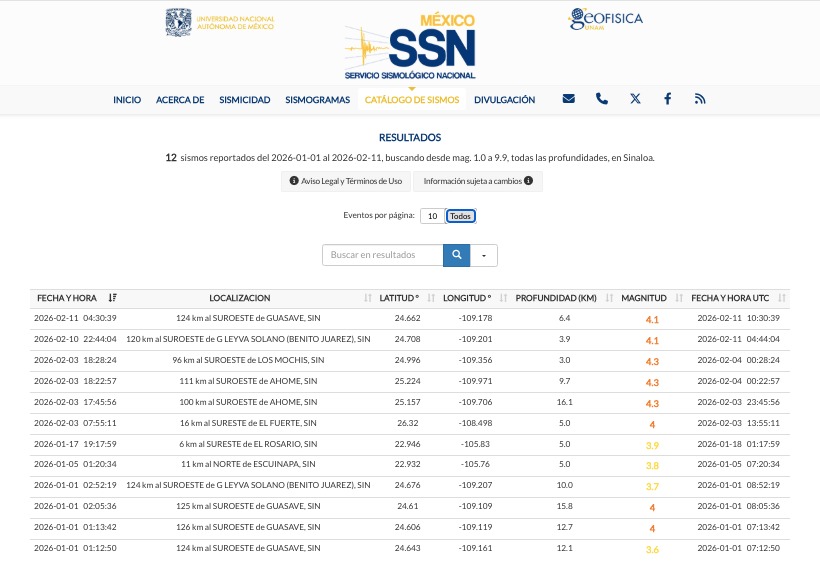Click Información sujeta a cambios button
Image resolution: width=820 pixels, height=581 pixels.
(478, 181)
